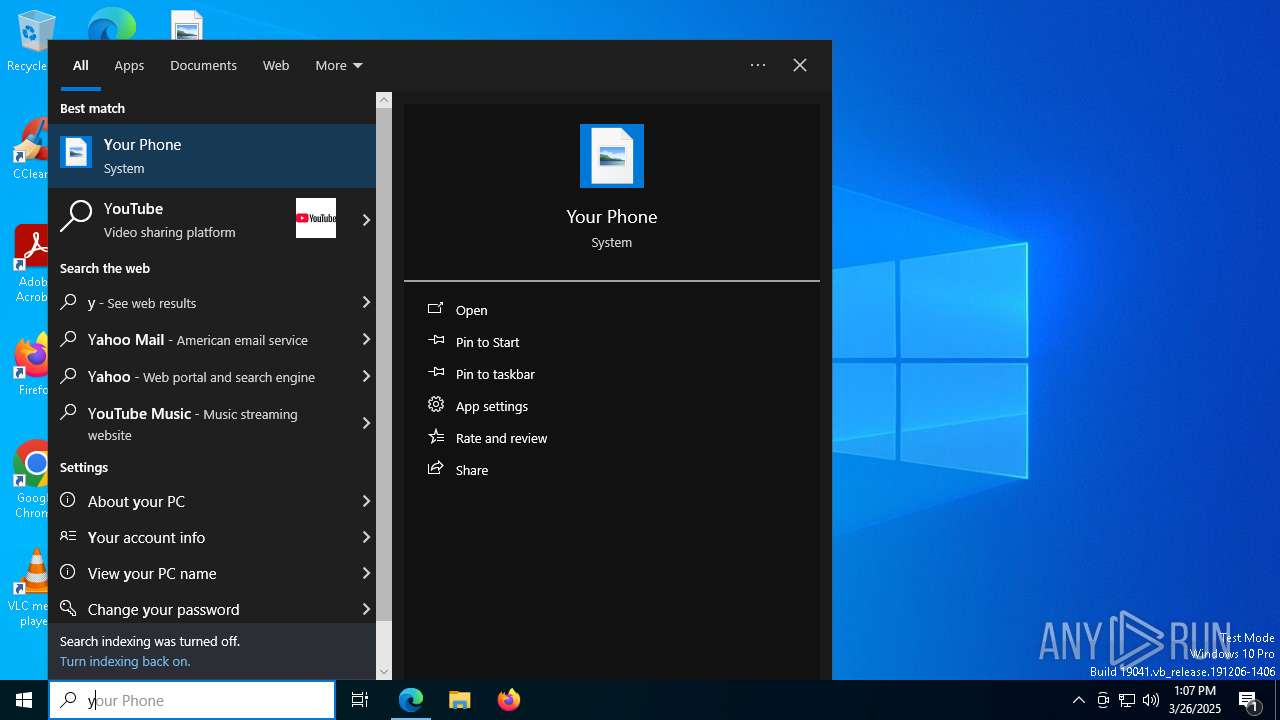1280x720 pixels.
Task: Open the More filter dropdown
Action: (339, 65)
